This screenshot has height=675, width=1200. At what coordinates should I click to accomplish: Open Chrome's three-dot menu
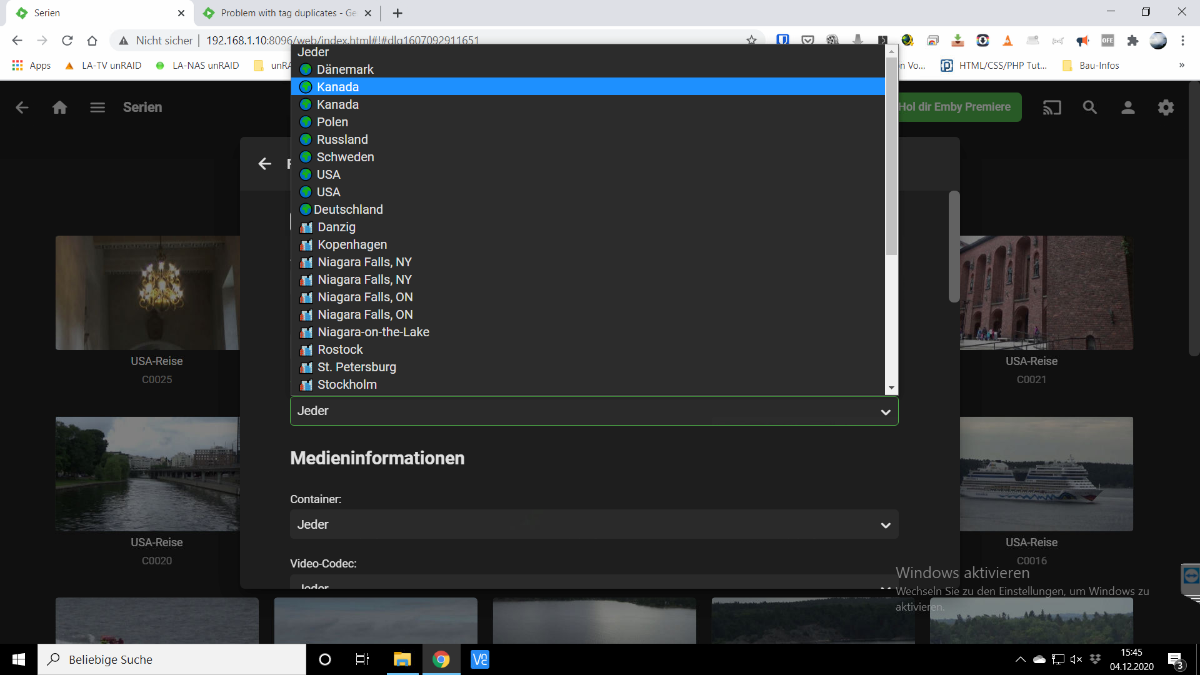point(1183,40)
